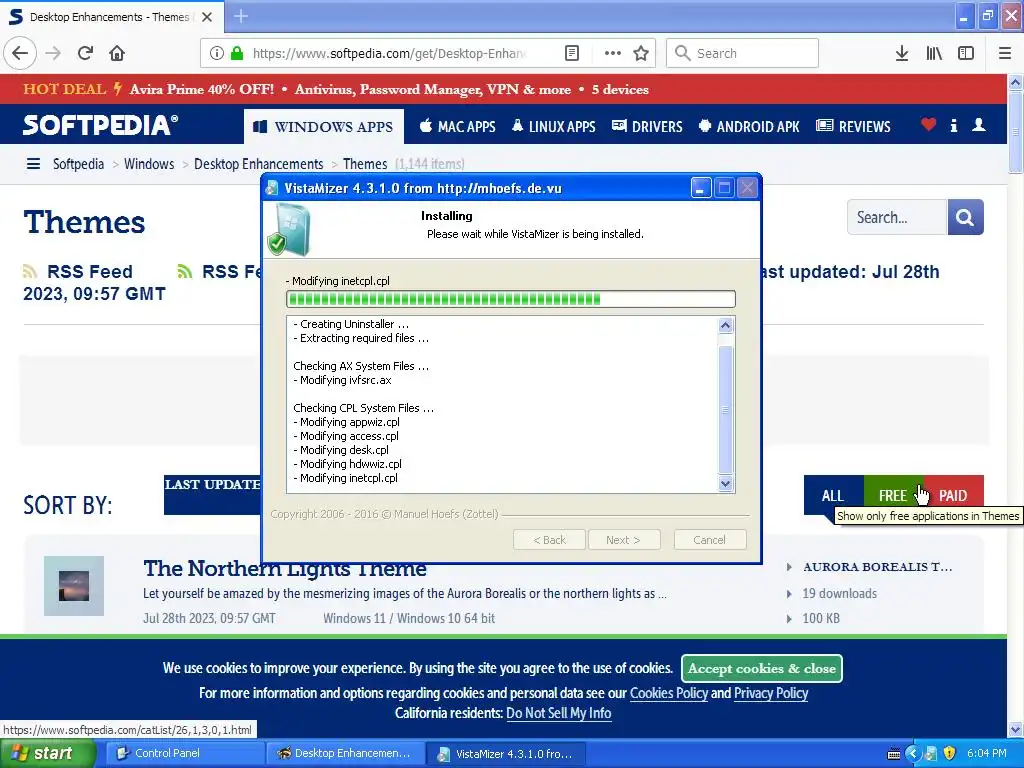Open the Privacy Policy link
1024x768 pixels.
click(771, 693)
